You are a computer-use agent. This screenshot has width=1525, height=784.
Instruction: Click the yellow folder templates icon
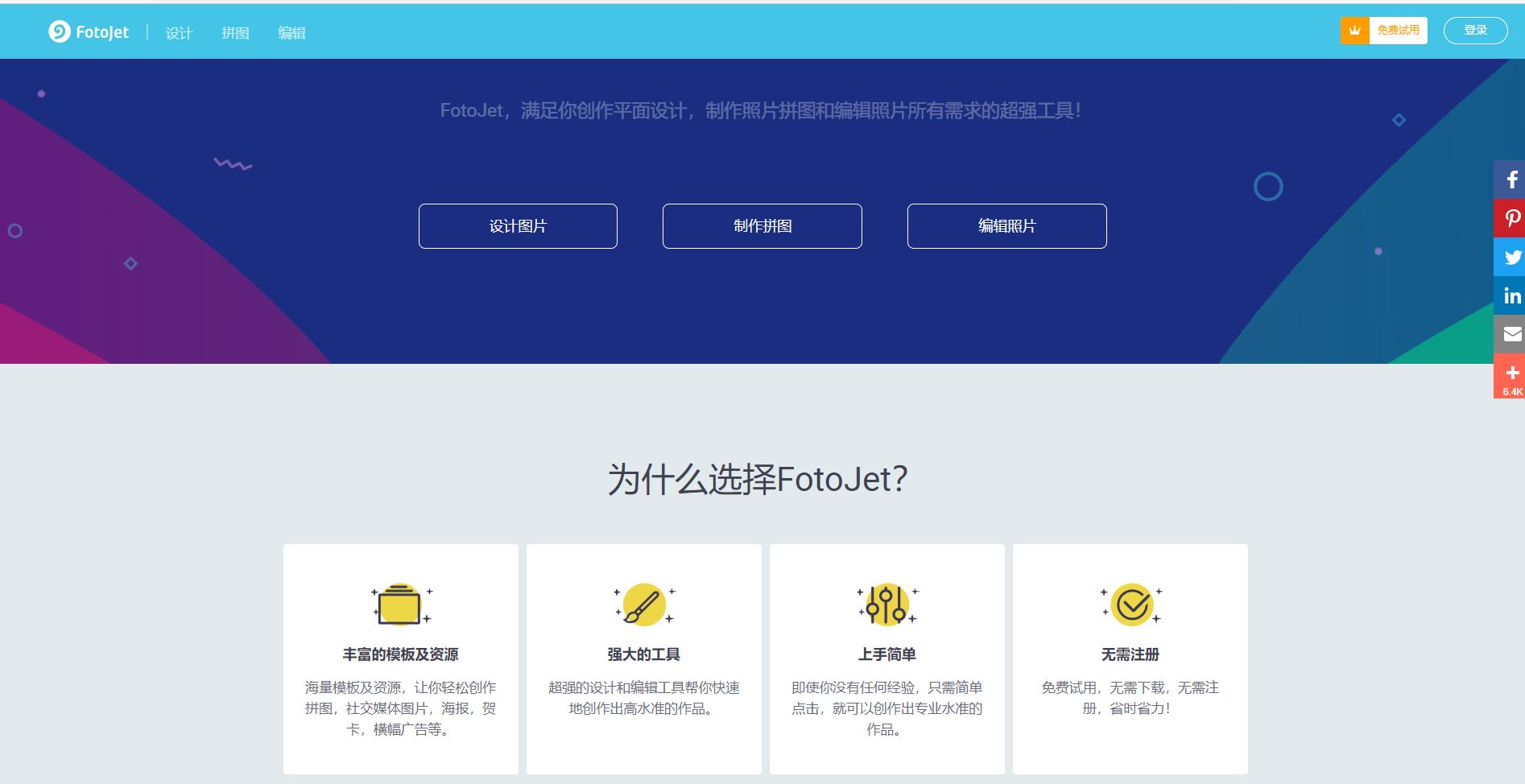pyautogui.click(x=401, y=605)
